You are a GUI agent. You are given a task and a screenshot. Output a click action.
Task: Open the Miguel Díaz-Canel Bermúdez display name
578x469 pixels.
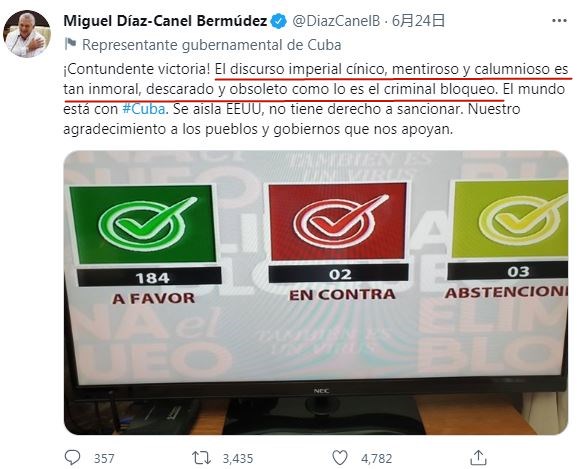click(165, 21)
